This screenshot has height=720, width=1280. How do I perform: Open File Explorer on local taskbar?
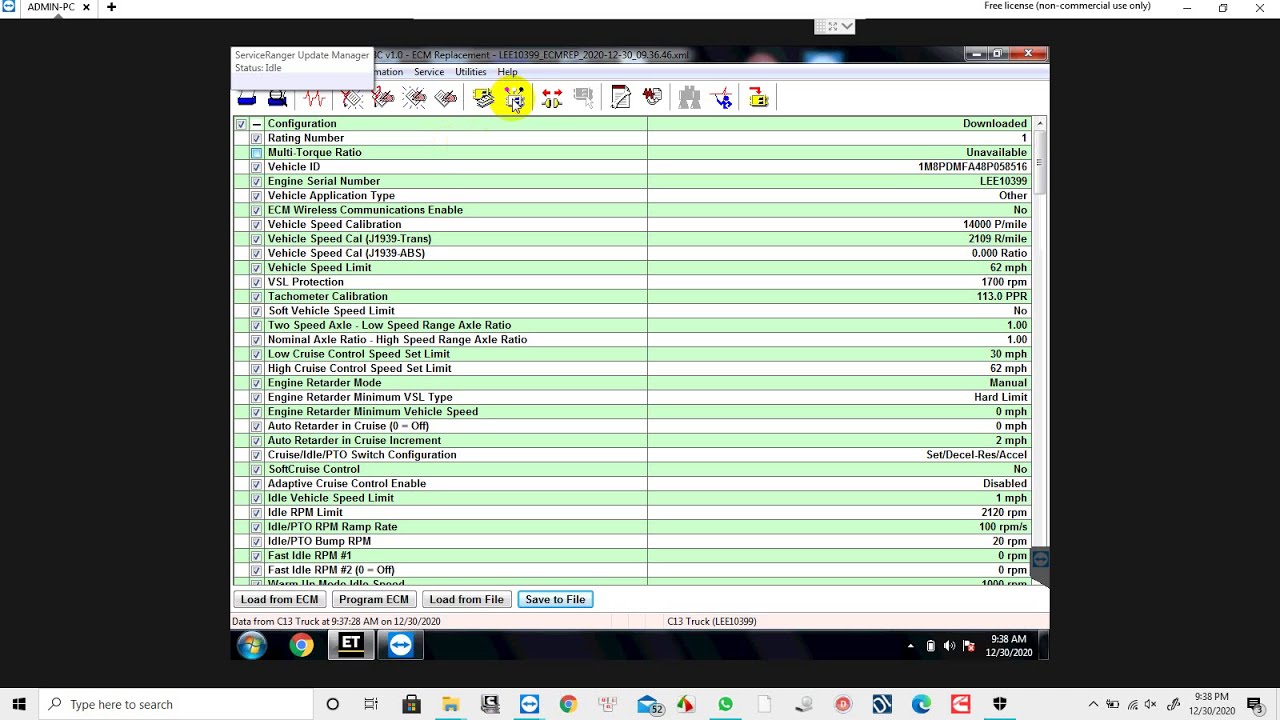click(x=451, y=704)
